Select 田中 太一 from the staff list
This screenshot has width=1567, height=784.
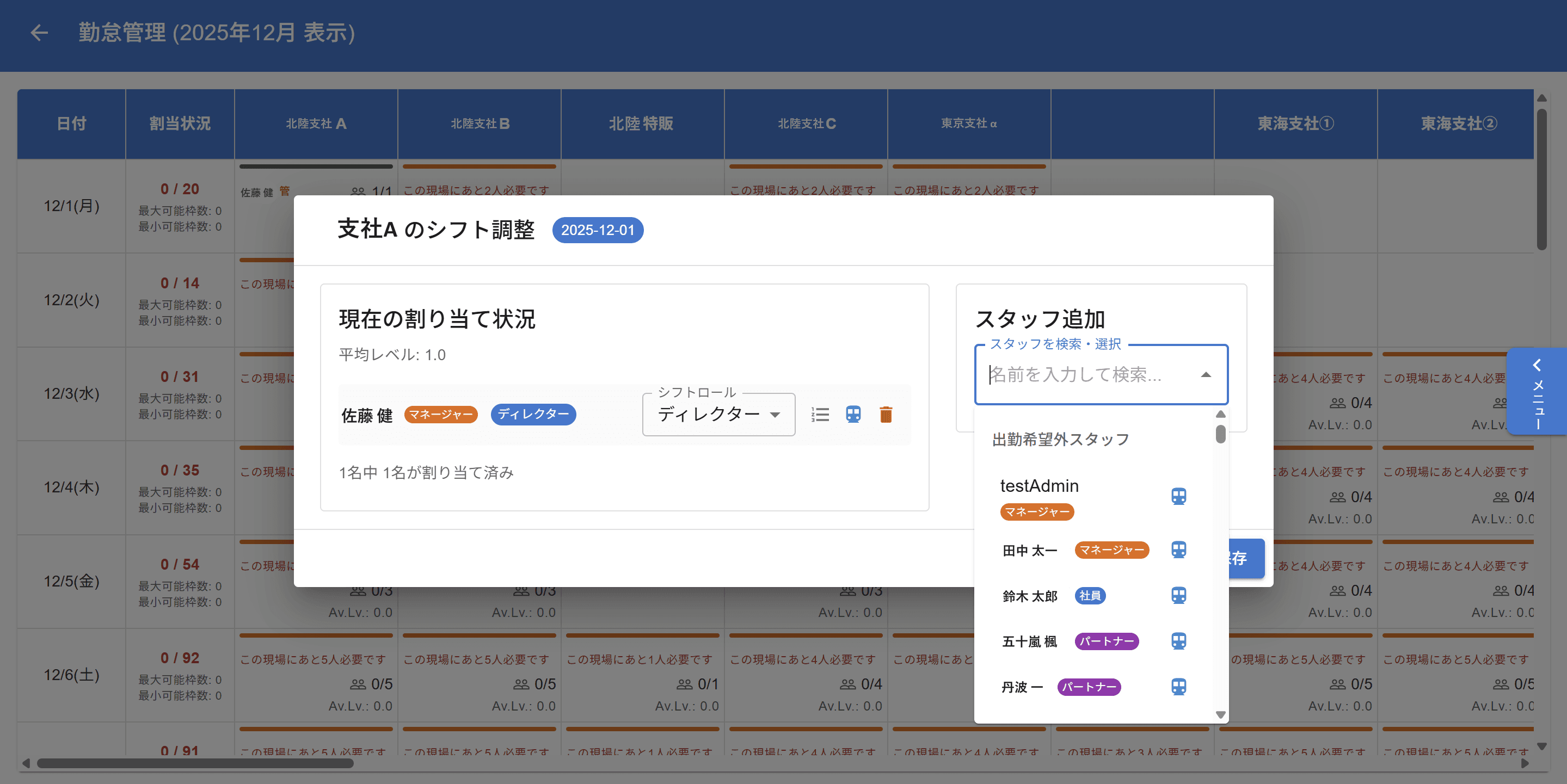[1029, 550]
